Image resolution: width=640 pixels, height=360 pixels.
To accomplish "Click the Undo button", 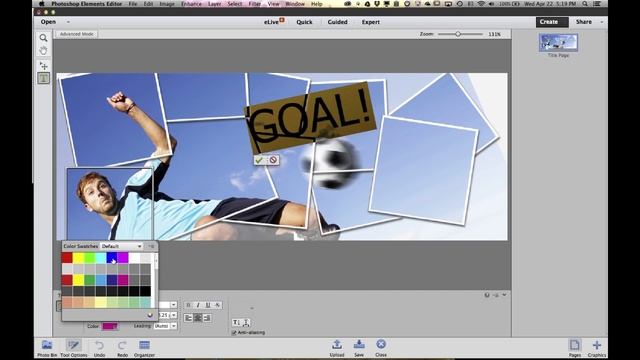I will (99, 348).
